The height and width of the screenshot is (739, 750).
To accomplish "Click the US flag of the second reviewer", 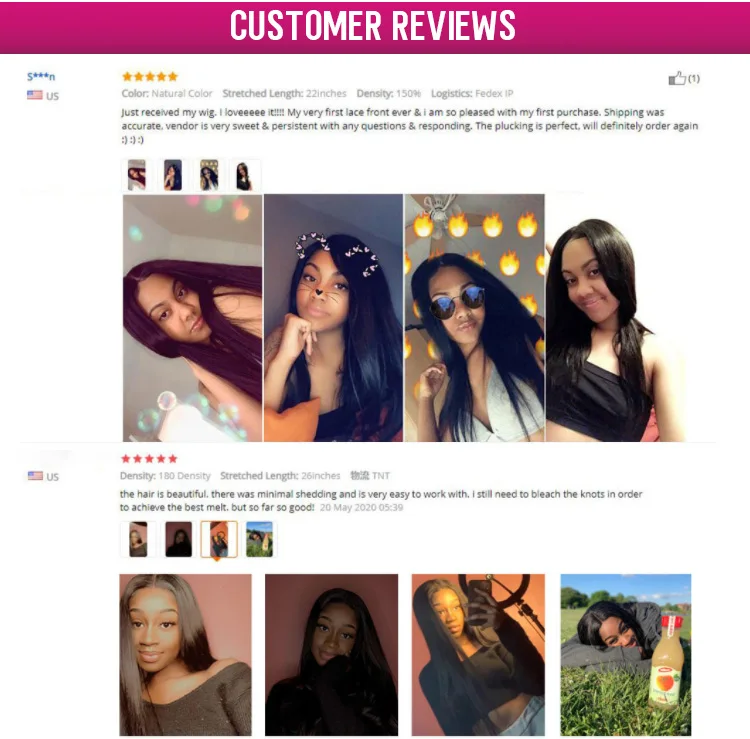I will point(35,476).
